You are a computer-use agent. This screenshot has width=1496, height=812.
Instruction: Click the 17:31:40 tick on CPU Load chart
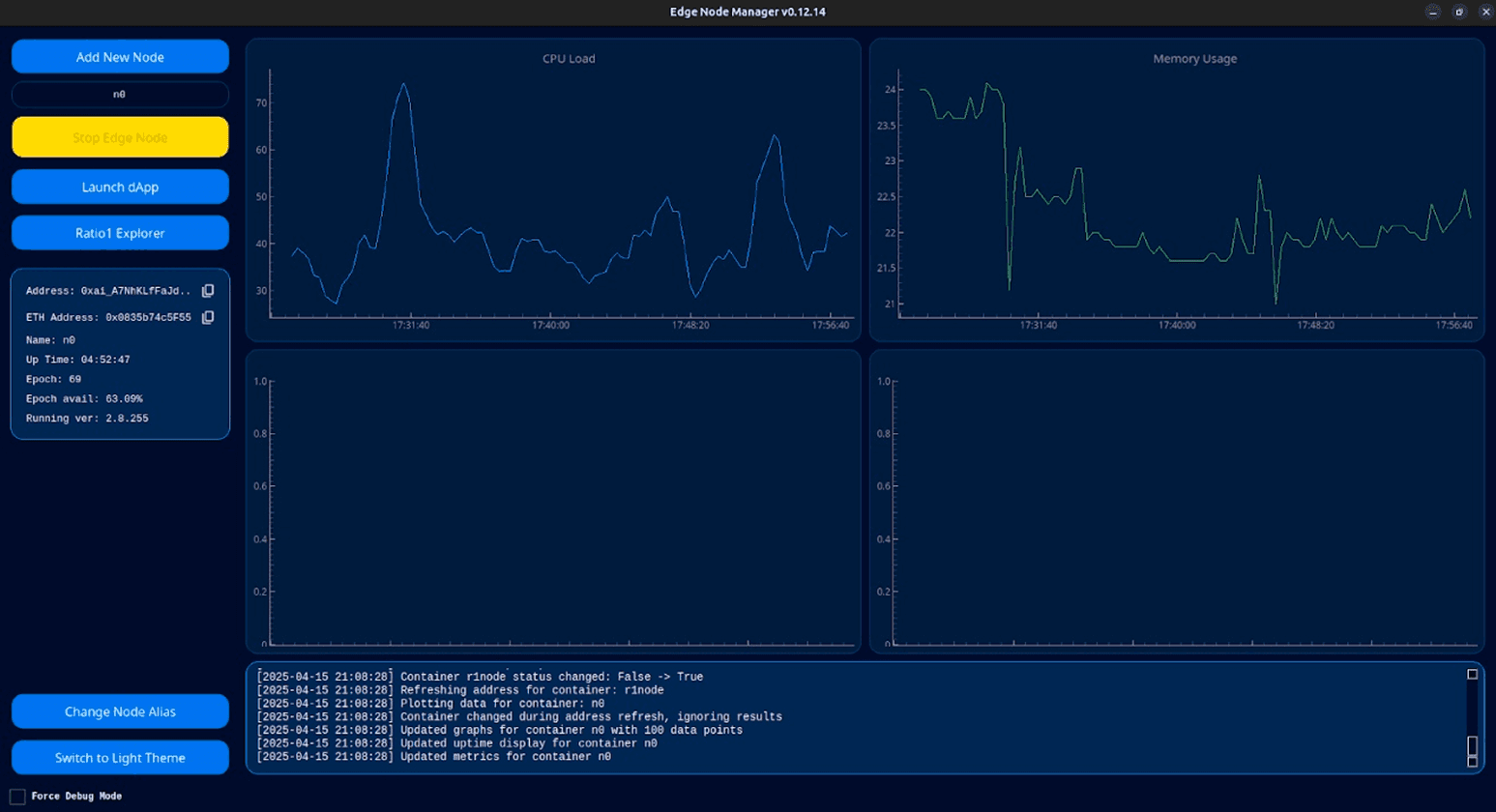[x=411, y=326]
